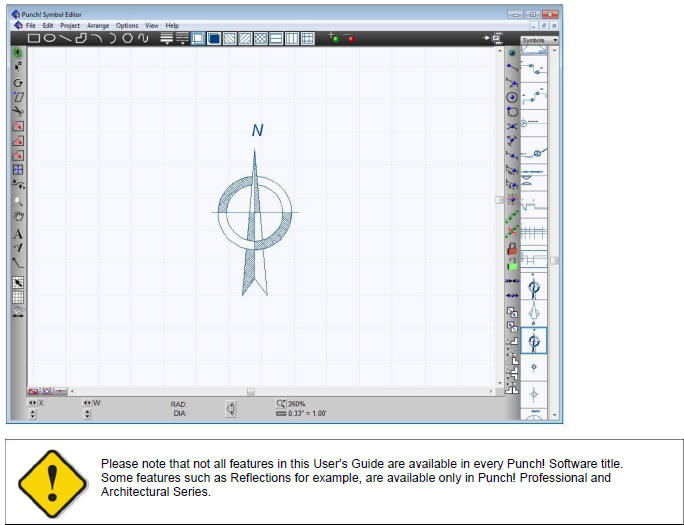
Task: Open the Edit menu
Action: 48,26
